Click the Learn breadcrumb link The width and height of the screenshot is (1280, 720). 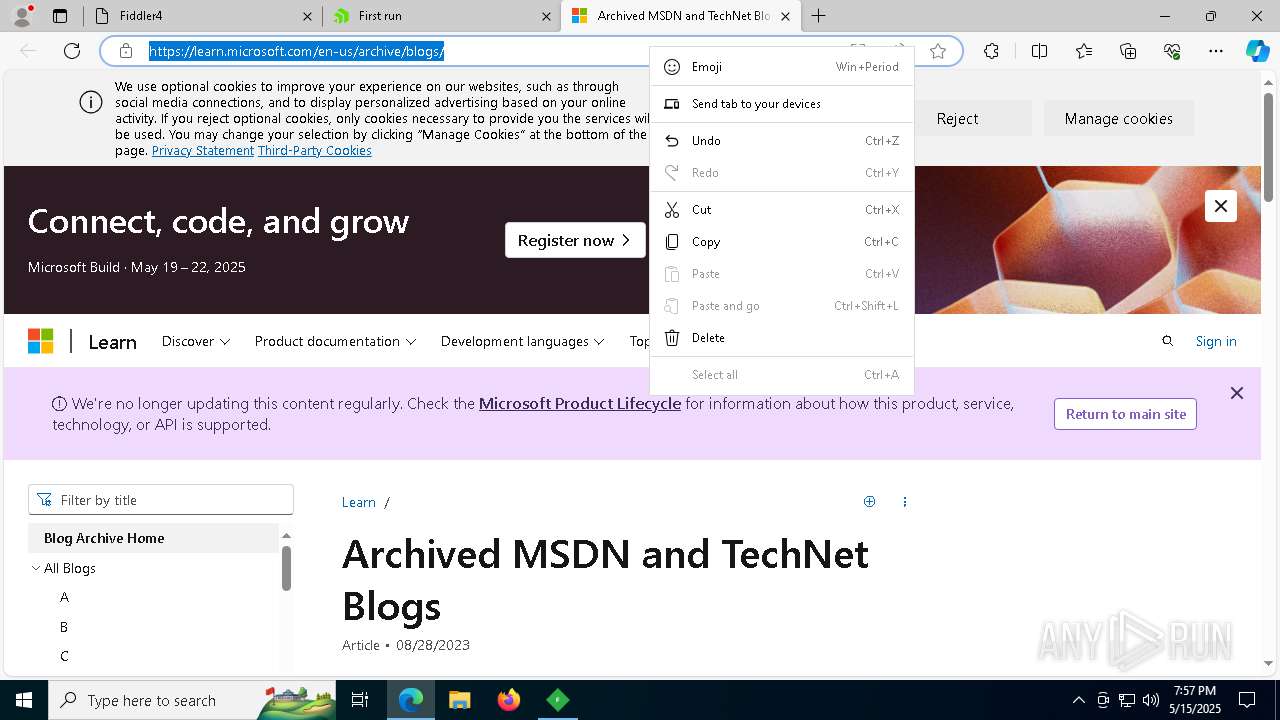click(358, 502)
